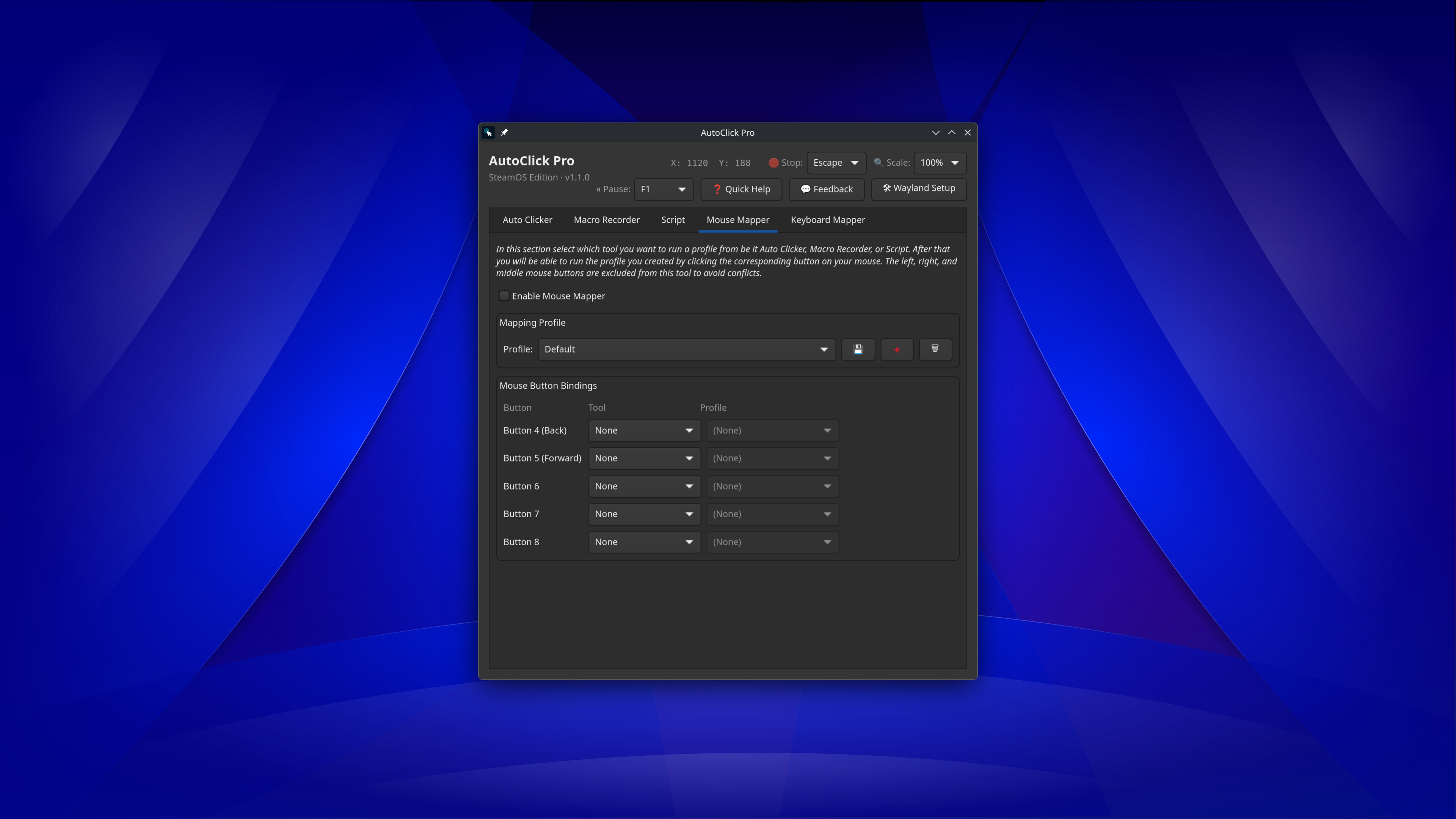Click the SteamOS Edition · v1.1.0 label
The height and width of the screenshot is (819, 1456).
pyautogui.click(x=539, y=177)
